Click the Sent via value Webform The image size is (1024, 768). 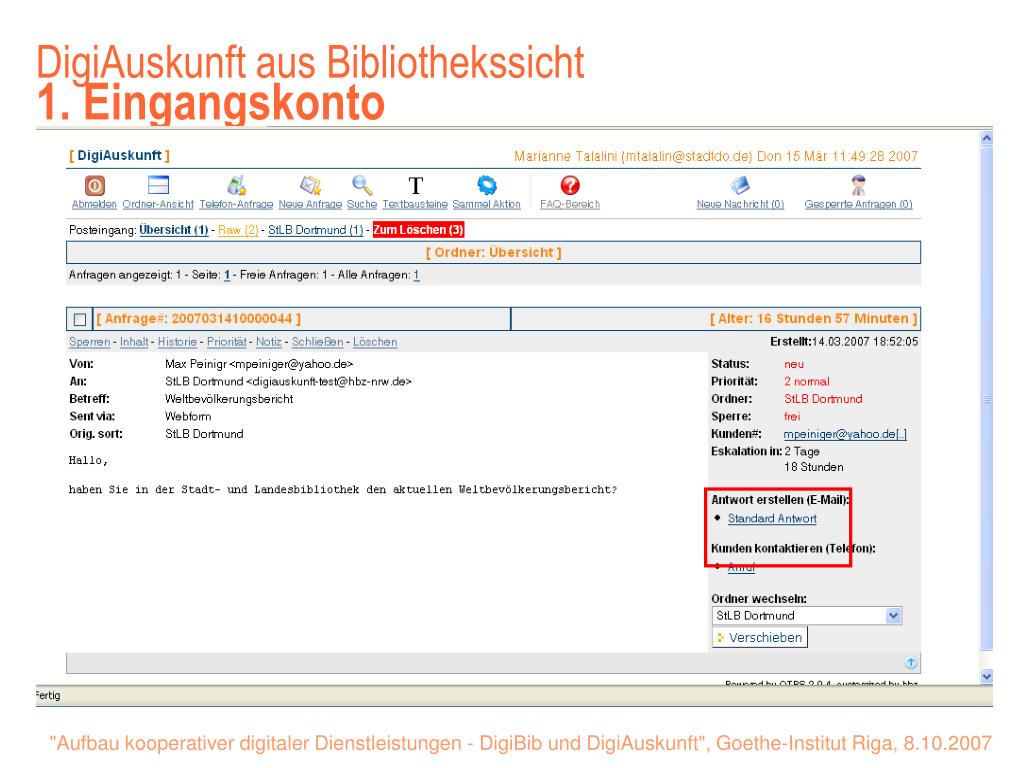click(188, 417)
